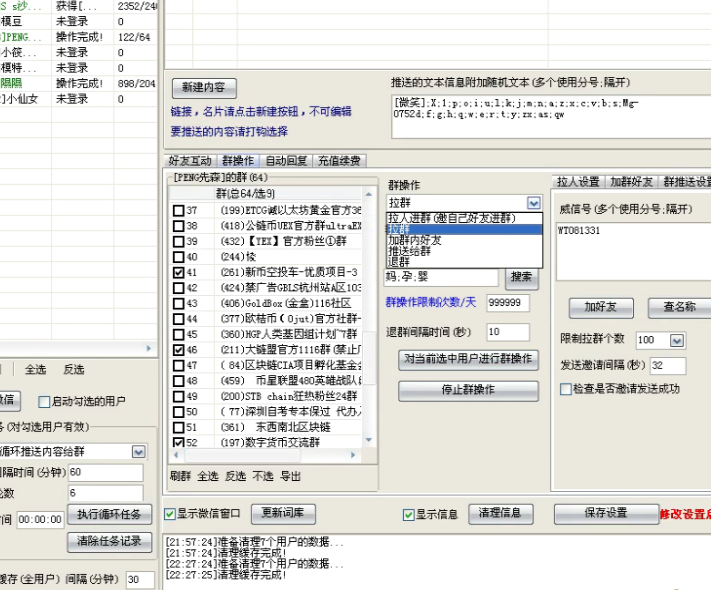Click the 查名称 button
711x590 pixels.
(680, 307)
